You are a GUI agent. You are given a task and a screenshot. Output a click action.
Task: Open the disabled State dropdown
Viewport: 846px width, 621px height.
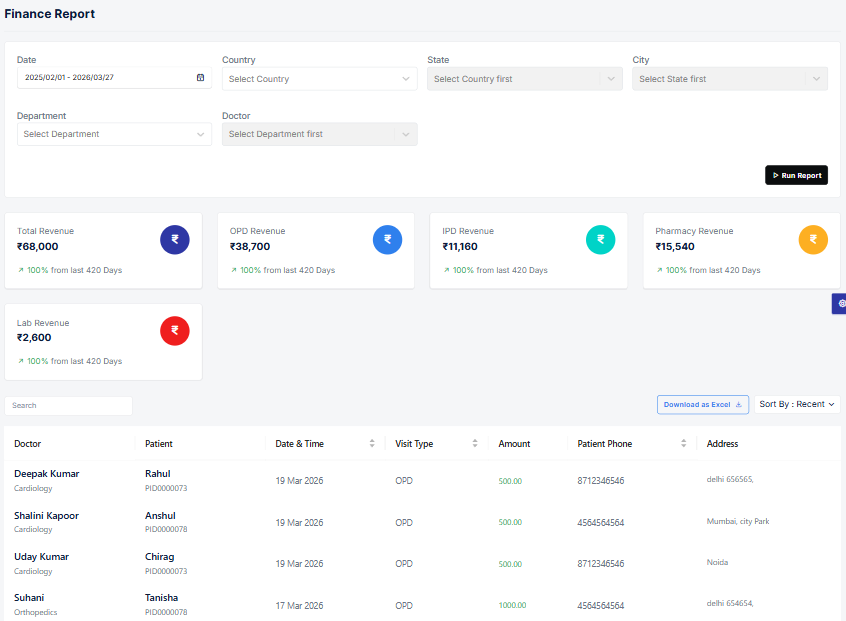[x=524, y=79]
